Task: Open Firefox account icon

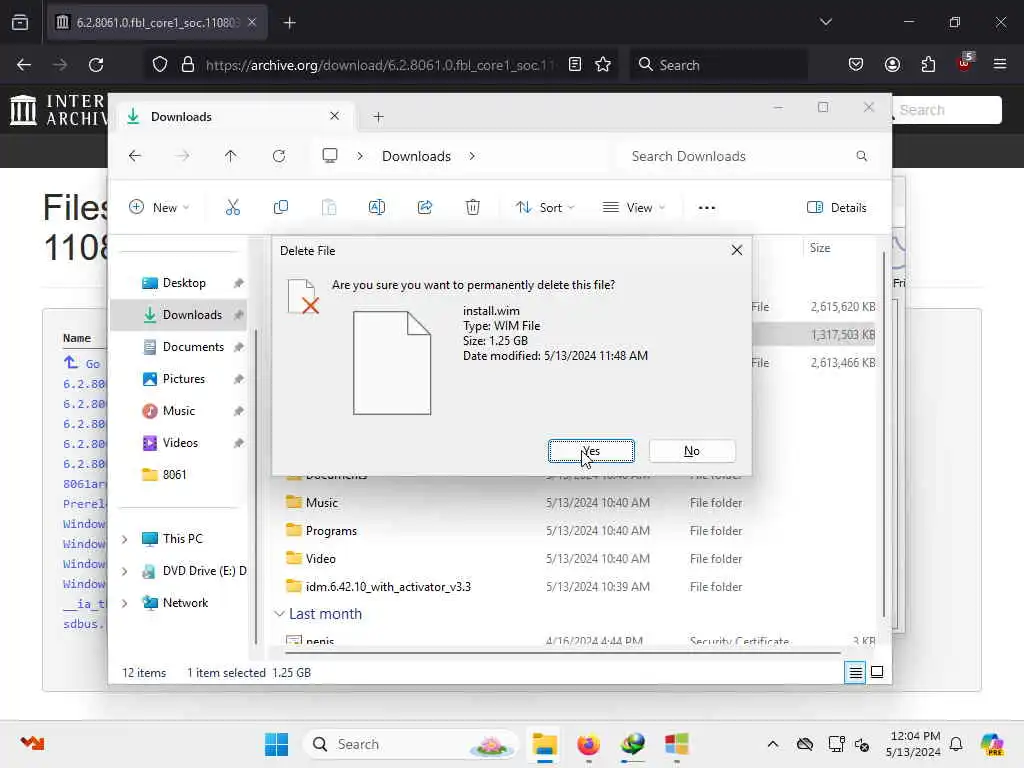Action: coord(892,65)
